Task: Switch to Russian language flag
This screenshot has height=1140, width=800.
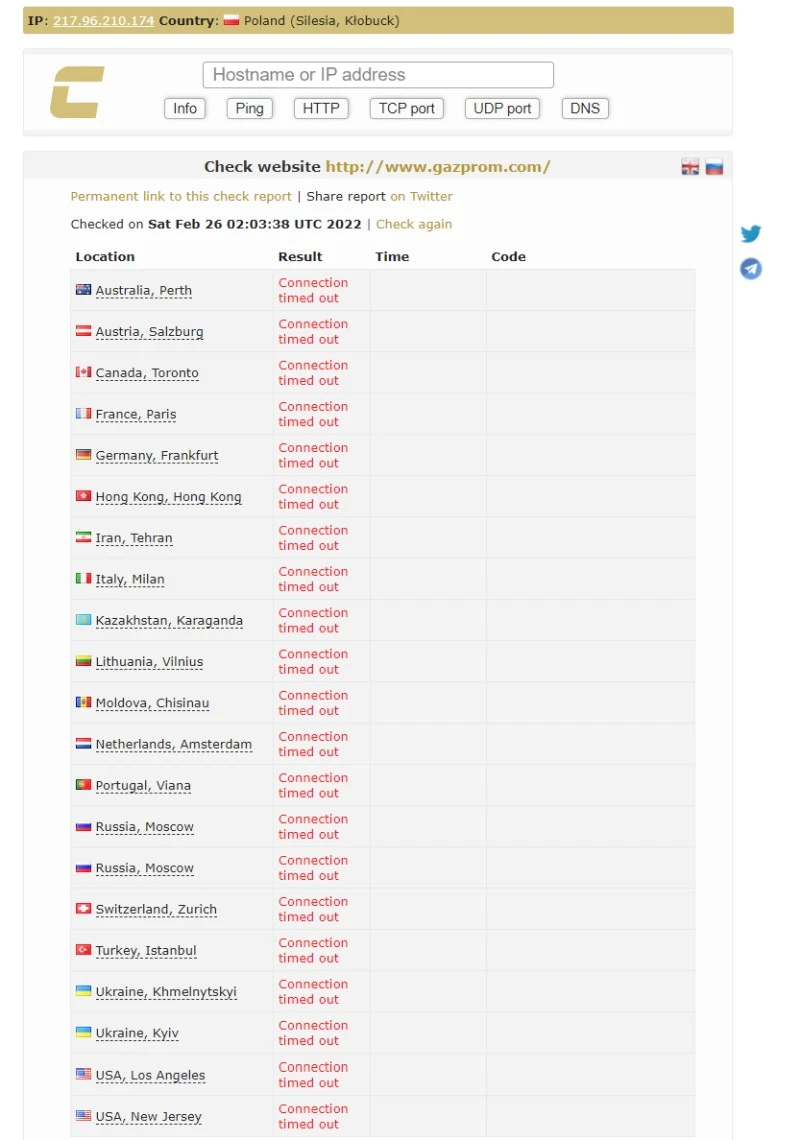Action: tap(714, 167)
